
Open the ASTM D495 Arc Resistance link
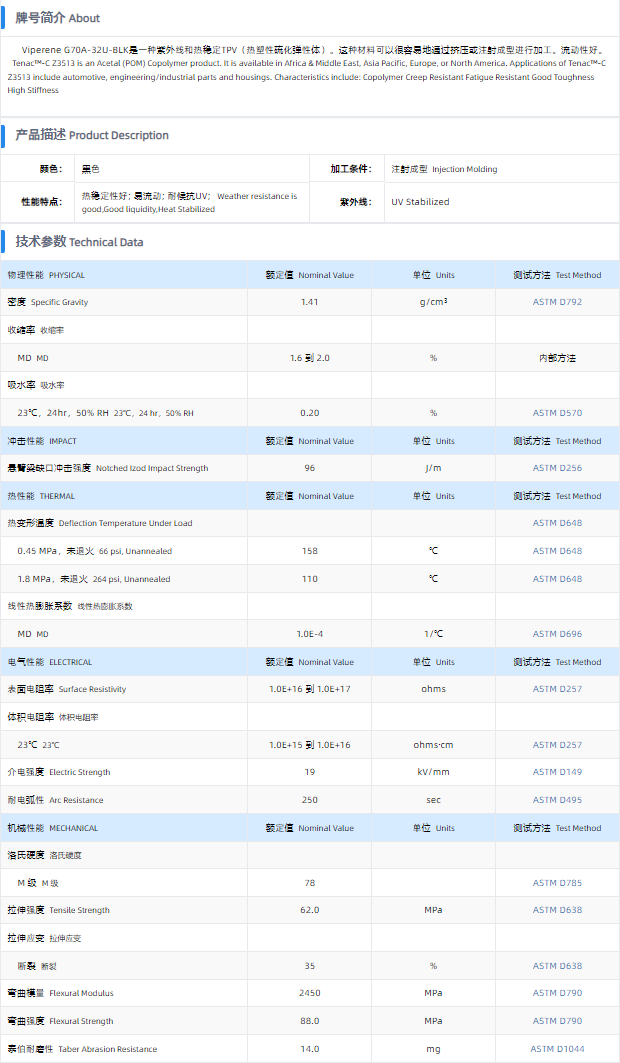[557, 800]
